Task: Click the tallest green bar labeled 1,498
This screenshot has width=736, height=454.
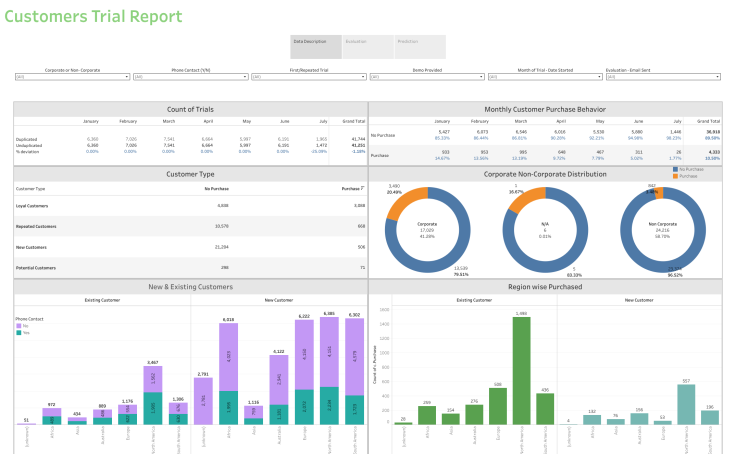Action: (521, 371)
